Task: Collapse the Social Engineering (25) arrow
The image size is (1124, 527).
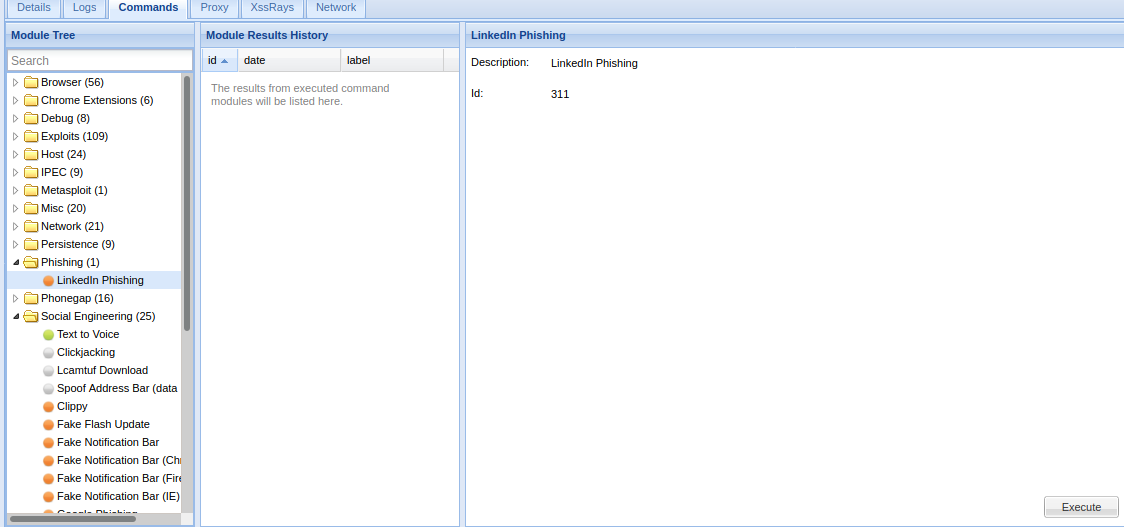Action: (x=16, y=316)
